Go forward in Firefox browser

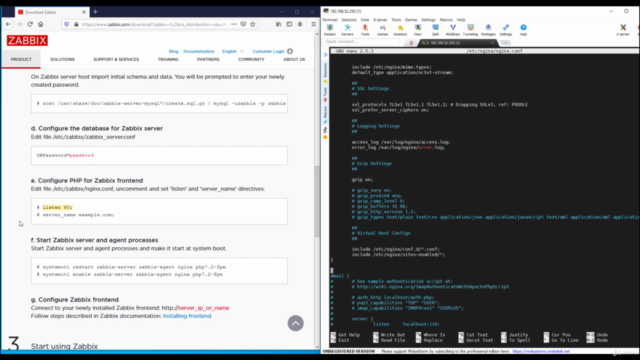click(x=19, y=24)
